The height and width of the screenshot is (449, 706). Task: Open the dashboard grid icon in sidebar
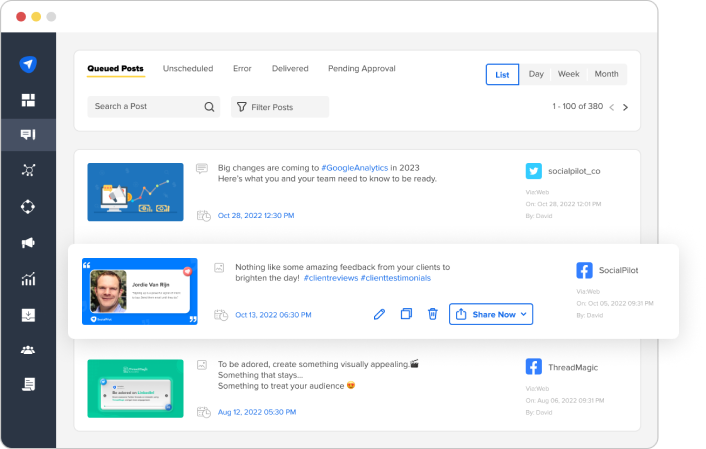pos(28,100)
